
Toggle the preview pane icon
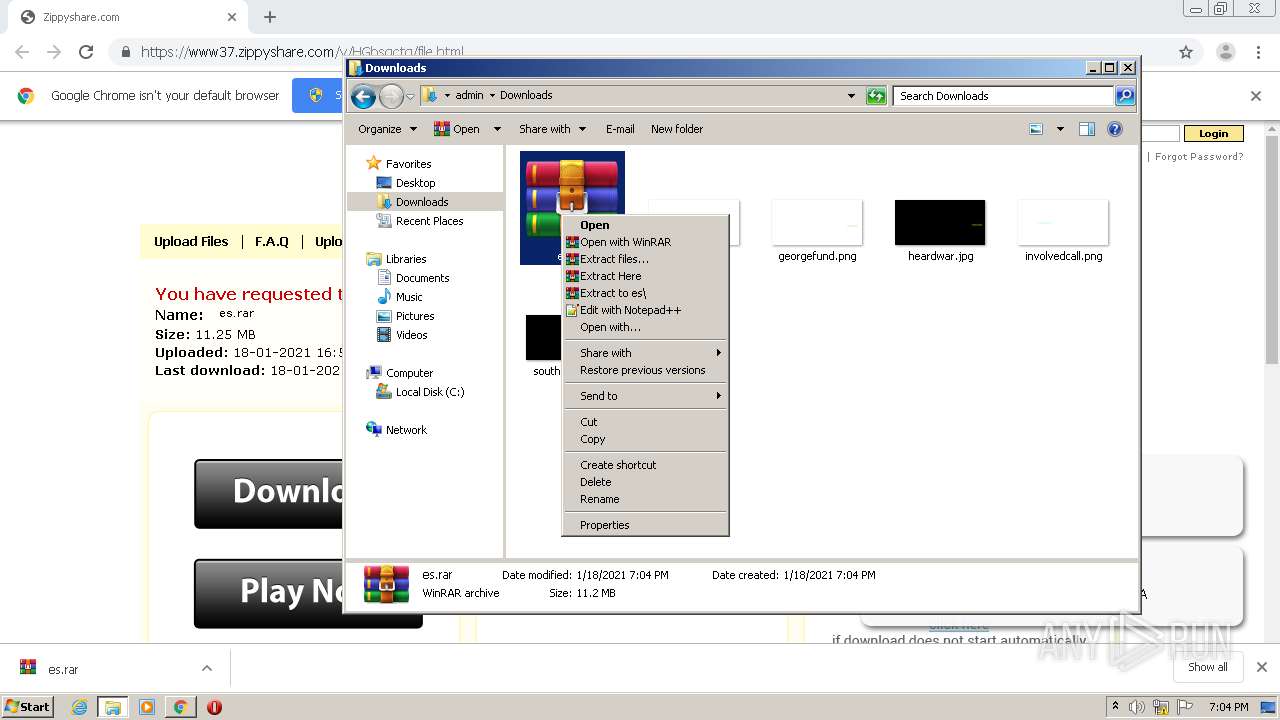click(x=1087, y=129)
